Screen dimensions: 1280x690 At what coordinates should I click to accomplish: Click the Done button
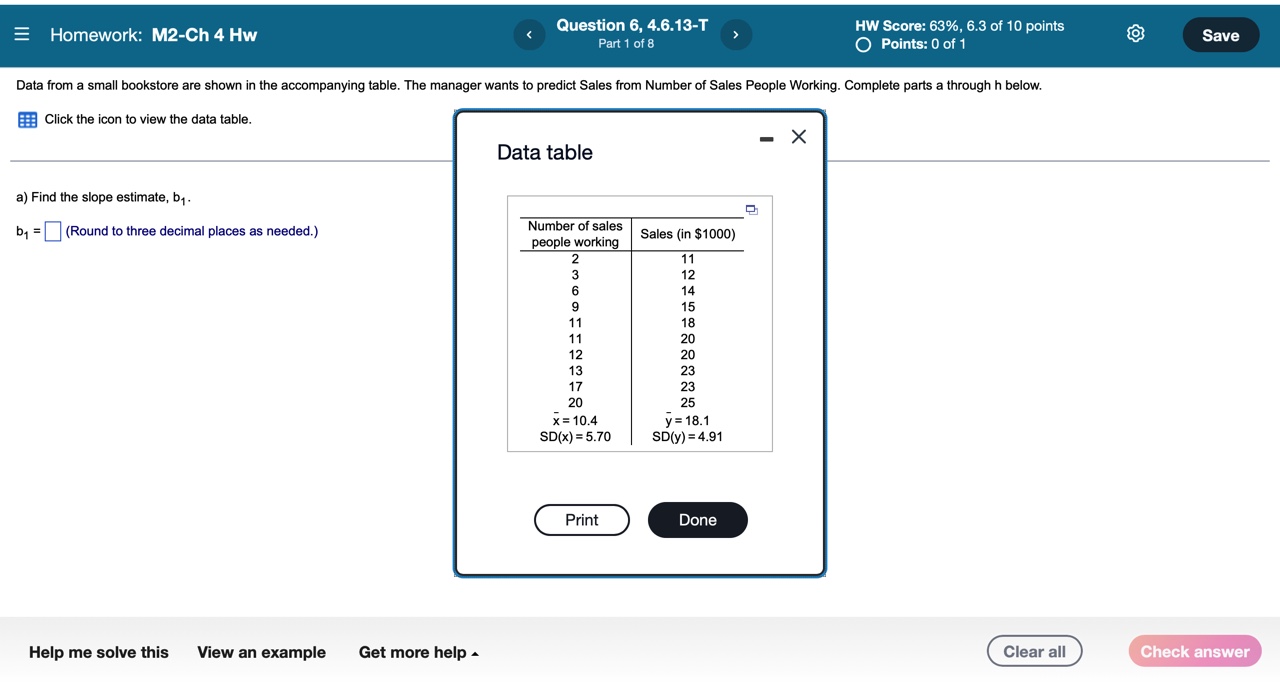pos(697,520)
